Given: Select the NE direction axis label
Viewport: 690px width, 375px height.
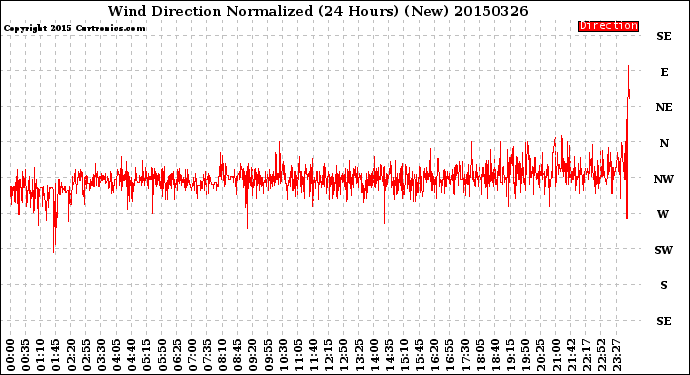Looking at the screenshot, I should (664, 107).
